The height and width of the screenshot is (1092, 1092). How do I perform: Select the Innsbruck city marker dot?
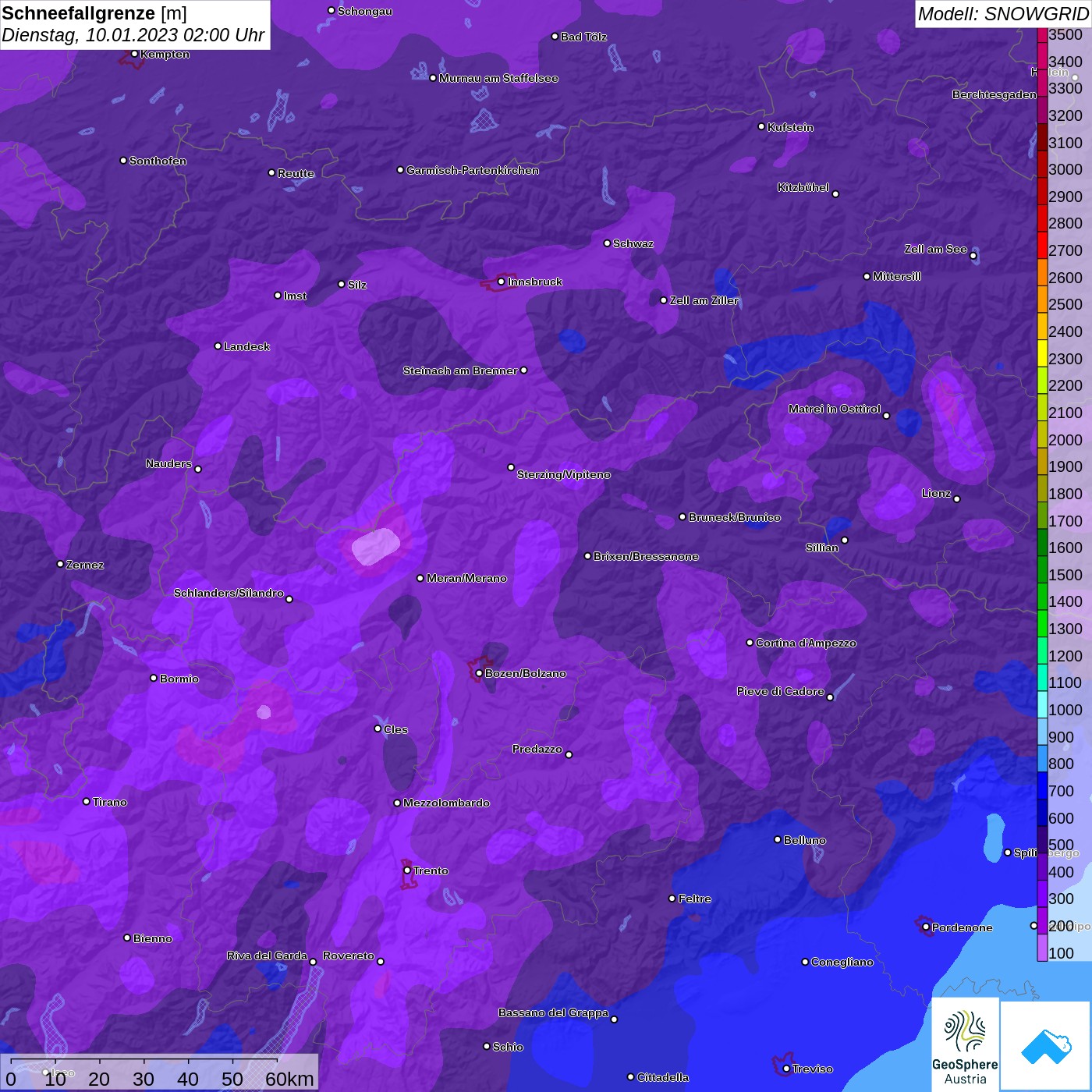point(501,282)
